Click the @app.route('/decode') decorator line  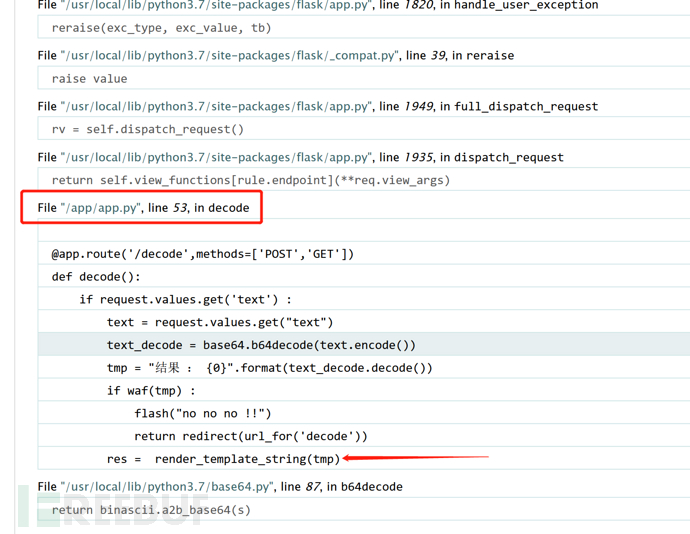pos(202,254)
